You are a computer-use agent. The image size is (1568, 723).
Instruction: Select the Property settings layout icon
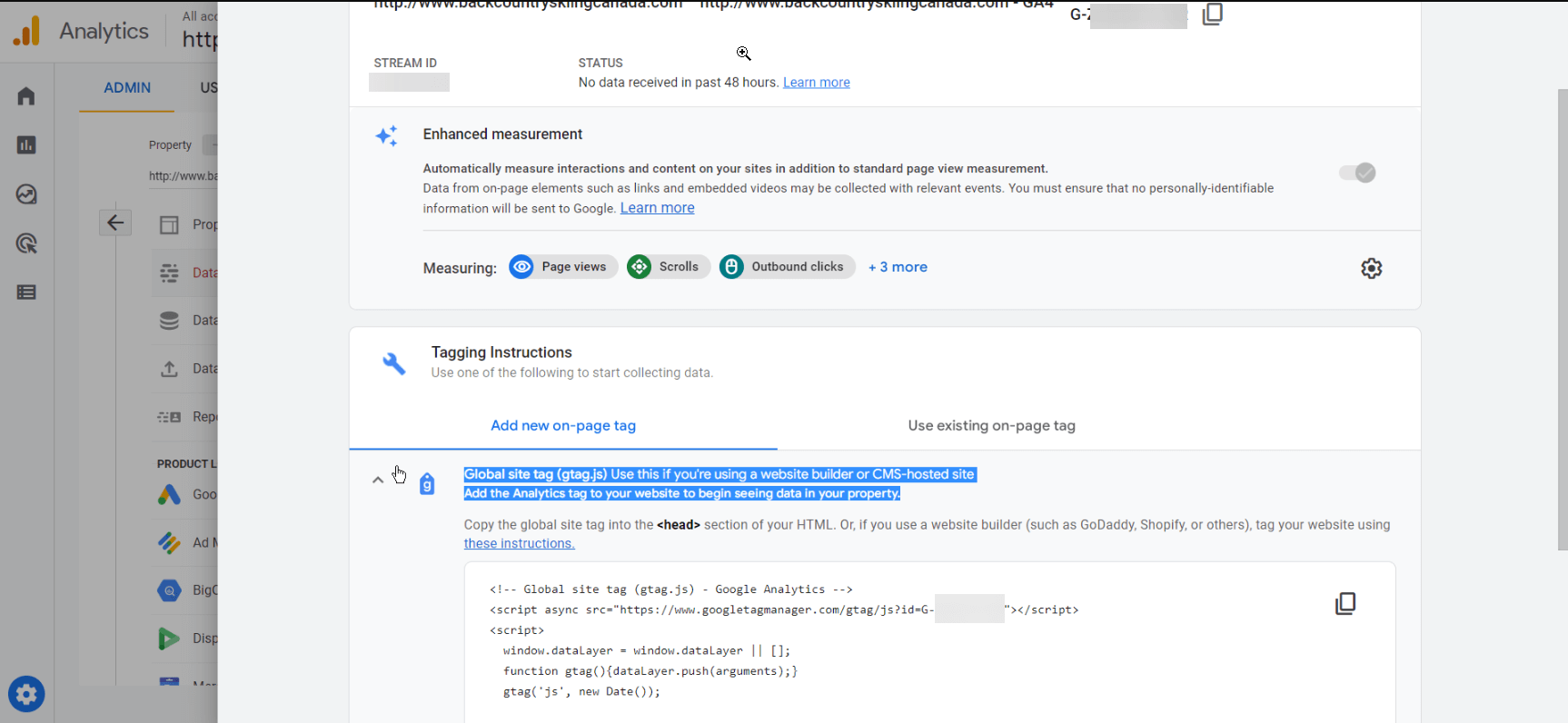coord(170,224)
